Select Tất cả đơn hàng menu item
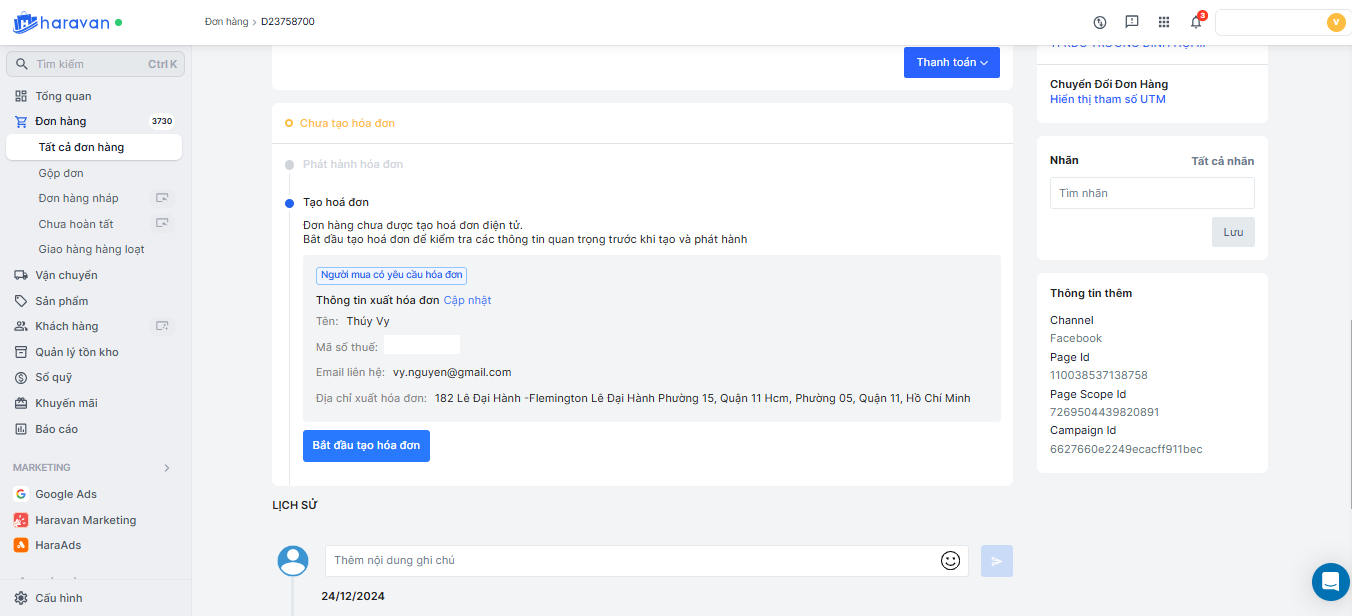 [x=82, y=147]
